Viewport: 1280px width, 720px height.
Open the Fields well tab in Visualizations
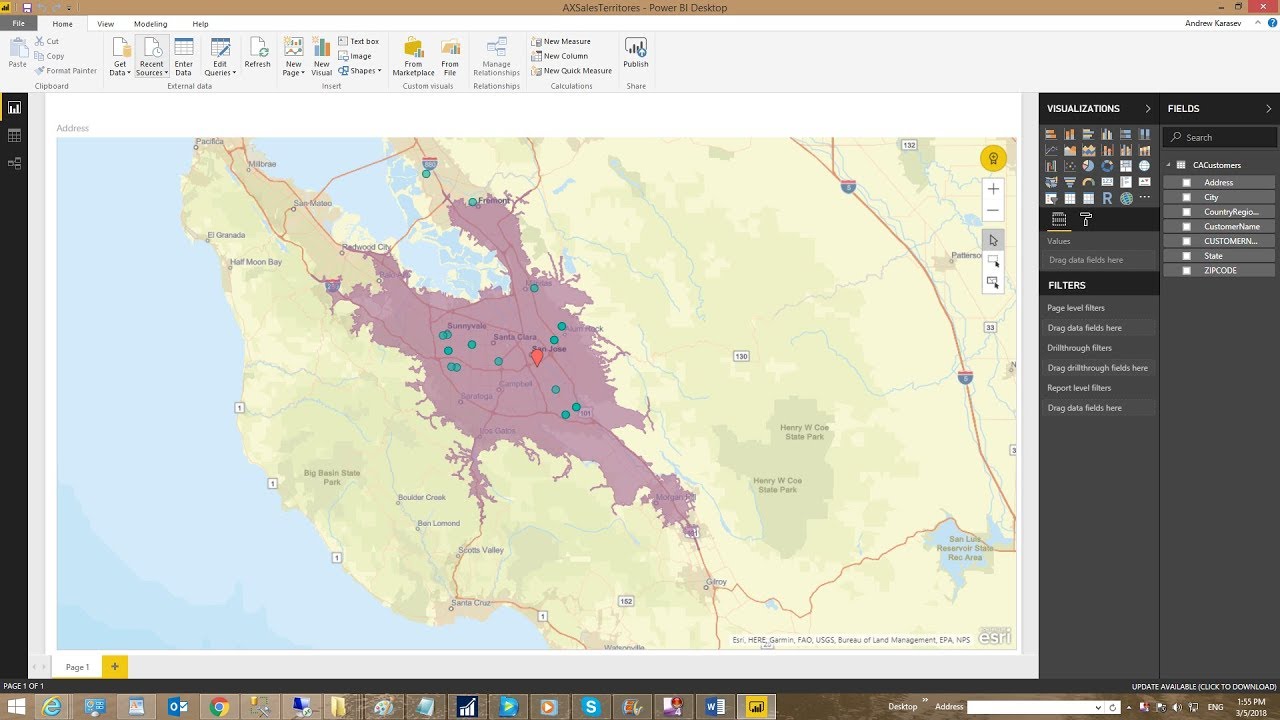click(x=1059, y=219)
